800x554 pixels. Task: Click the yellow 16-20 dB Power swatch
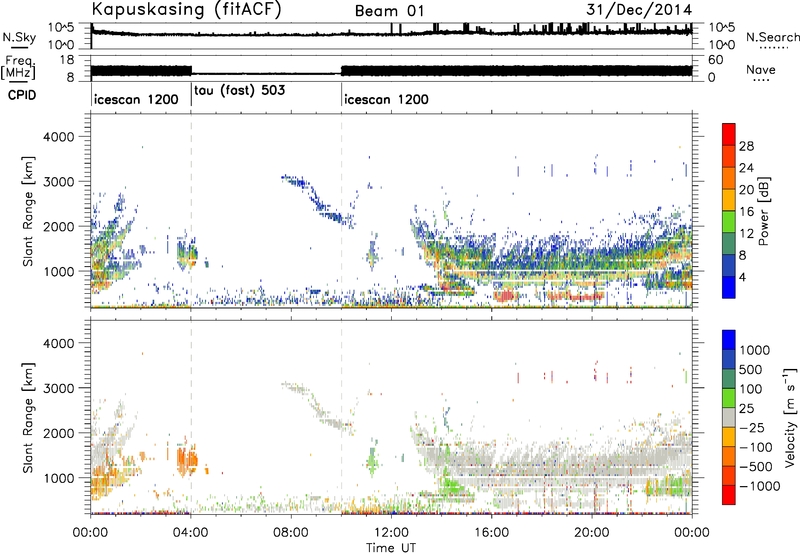point(729,200)
